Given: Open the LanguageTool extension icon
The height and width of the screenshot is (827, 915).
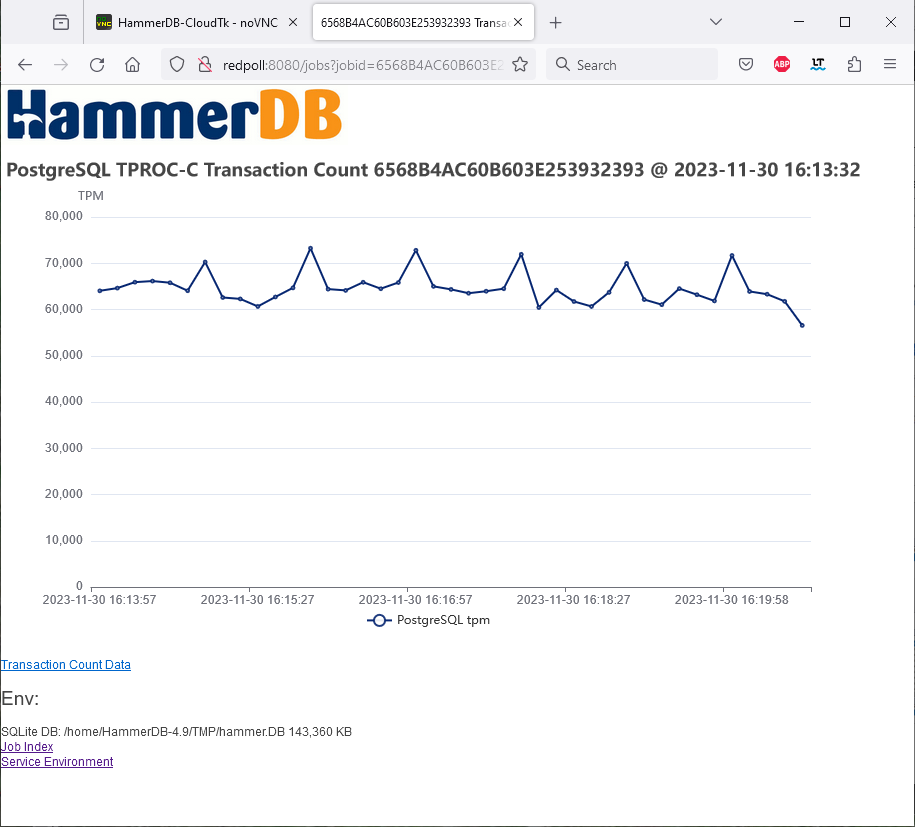Looking at the screenshot, I should click(818, 64).
